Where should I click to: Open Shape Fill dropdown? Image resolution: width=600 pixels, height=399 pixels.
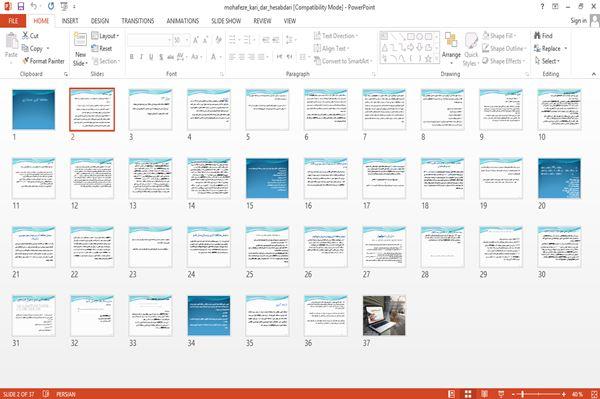tap(499, 36)
